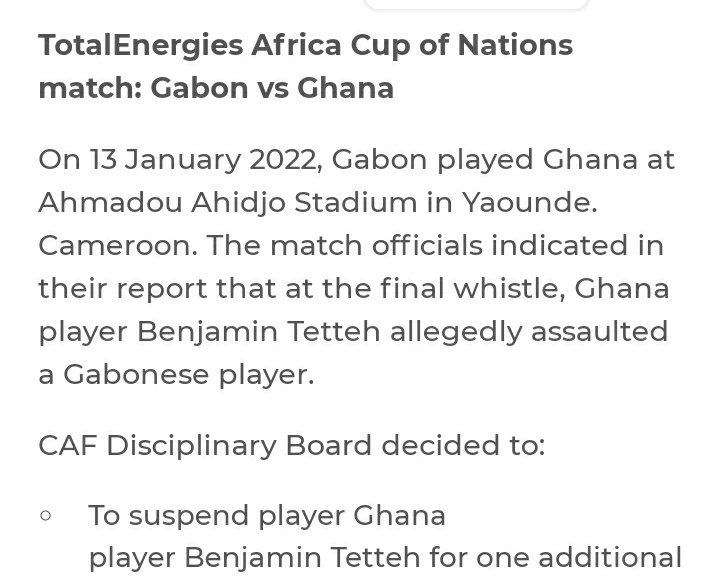Click the bullet text 'To suspend player Ghana'

pos(267,516)
